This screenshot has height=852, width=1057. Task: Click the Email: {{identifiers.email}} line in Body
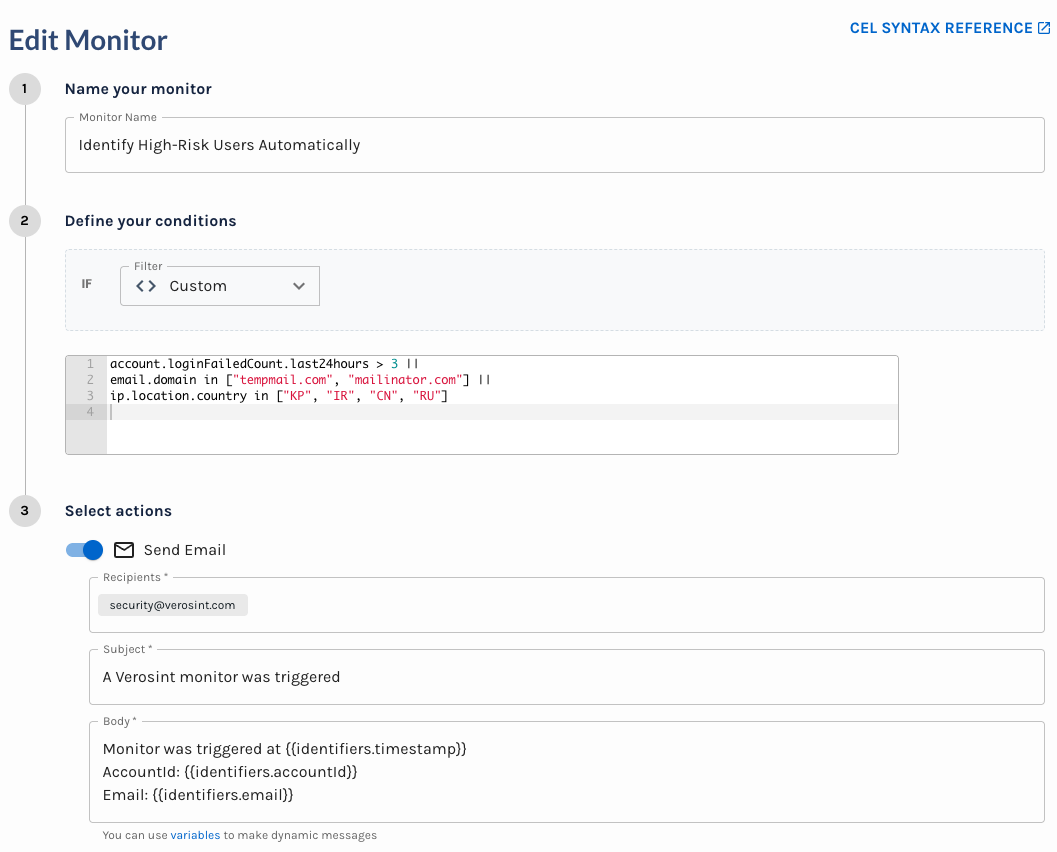click(198, 795)
